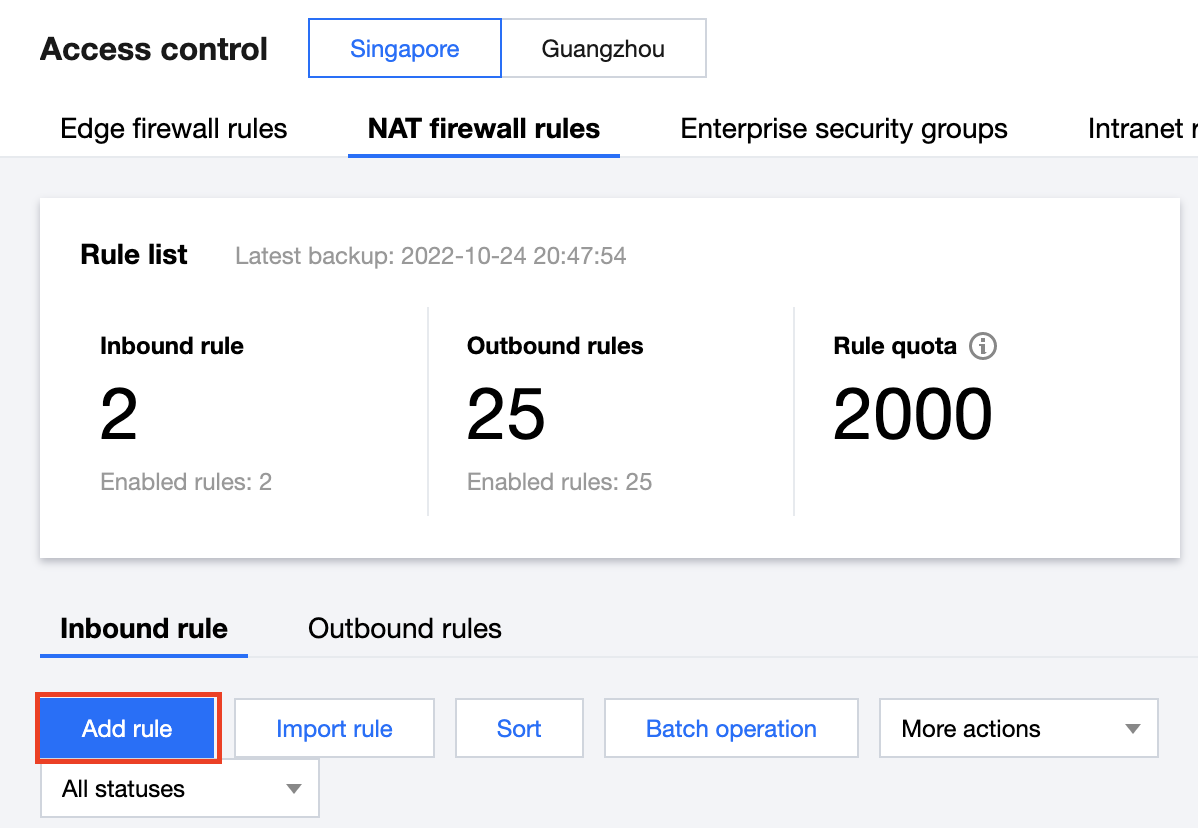Click the Rule list heading
The image size is (1198, 828).
[134, 255]
